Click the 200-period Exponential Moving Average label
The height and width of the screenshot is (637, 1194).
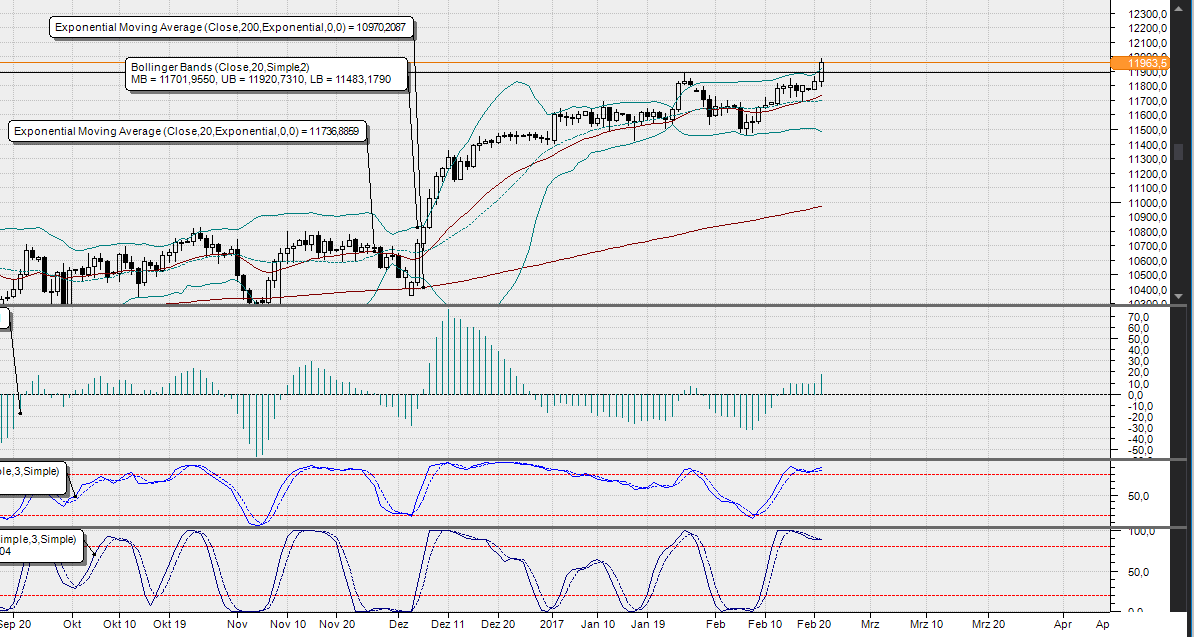[x=232, y=27]
